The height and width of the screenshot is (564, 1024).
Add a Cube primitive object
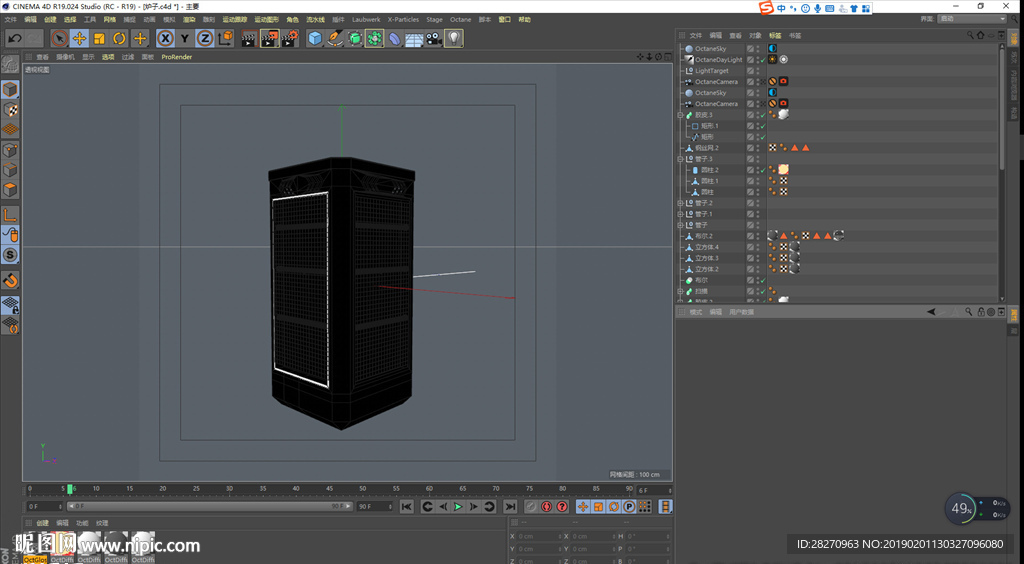tap(315, 38)
